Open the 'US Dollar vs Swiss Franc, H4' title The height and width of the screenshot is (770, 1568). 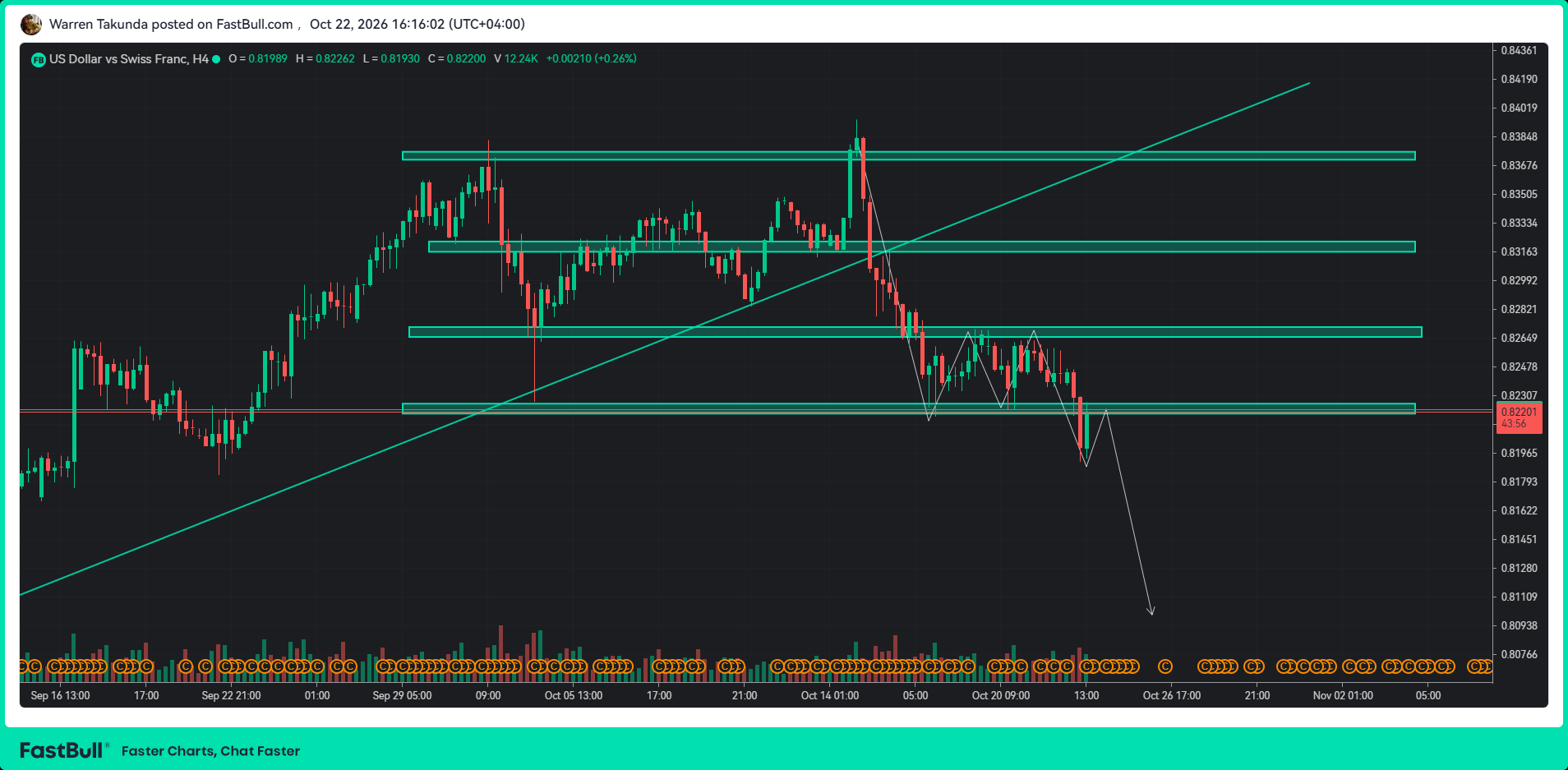[x=129, y=59]
